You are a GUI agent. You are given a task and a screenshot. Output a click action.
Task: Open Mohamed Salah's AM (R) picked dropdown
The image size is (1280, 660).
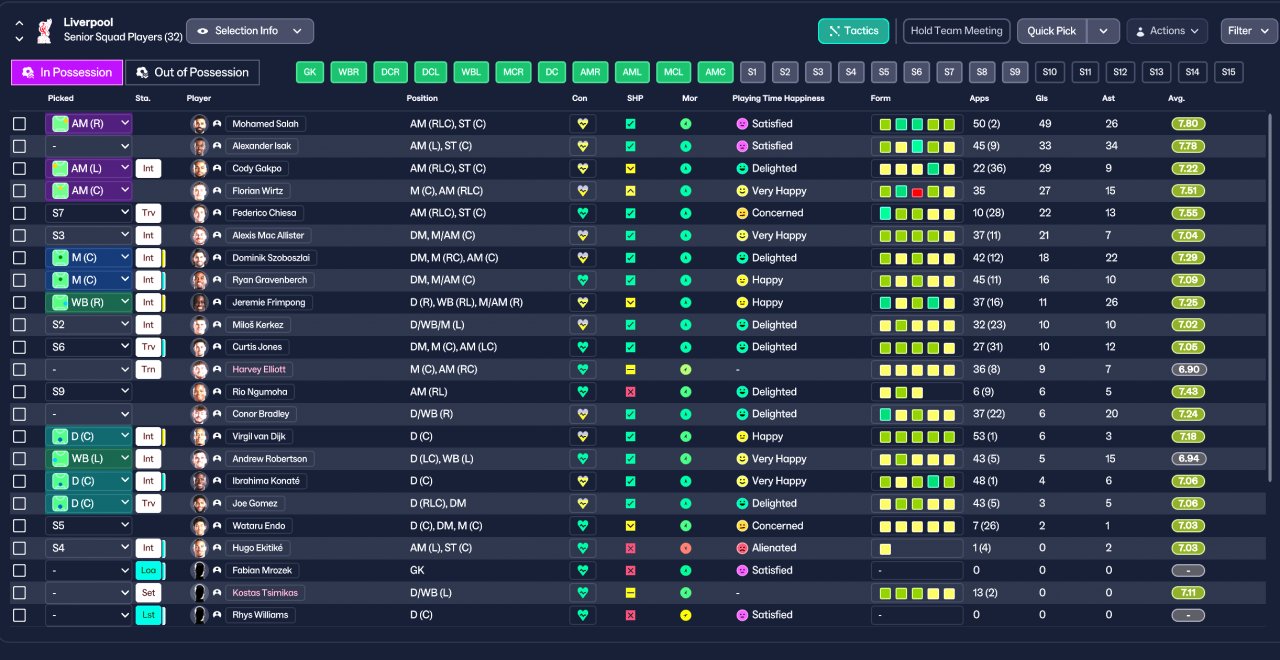(89, 124)
